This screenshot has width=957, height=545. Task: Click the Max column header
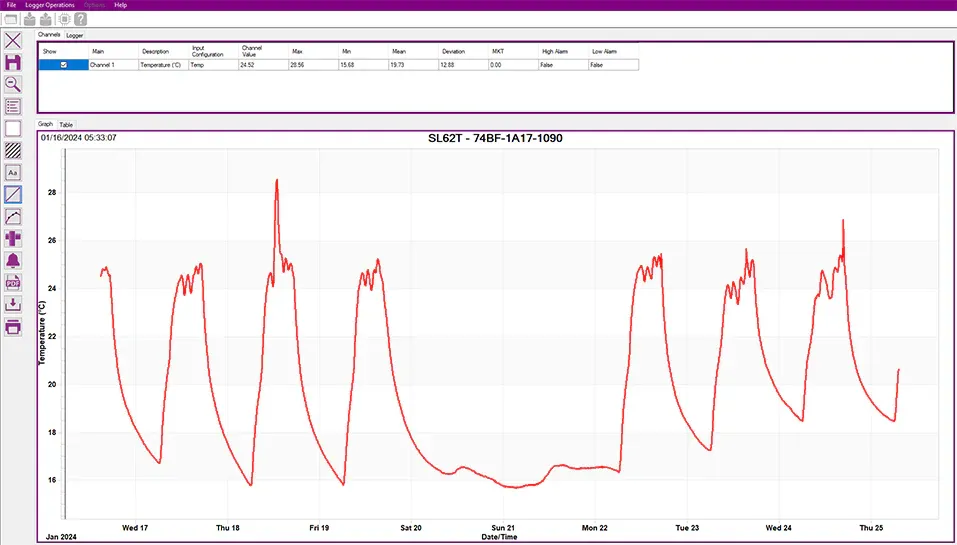tap(297, 51)
